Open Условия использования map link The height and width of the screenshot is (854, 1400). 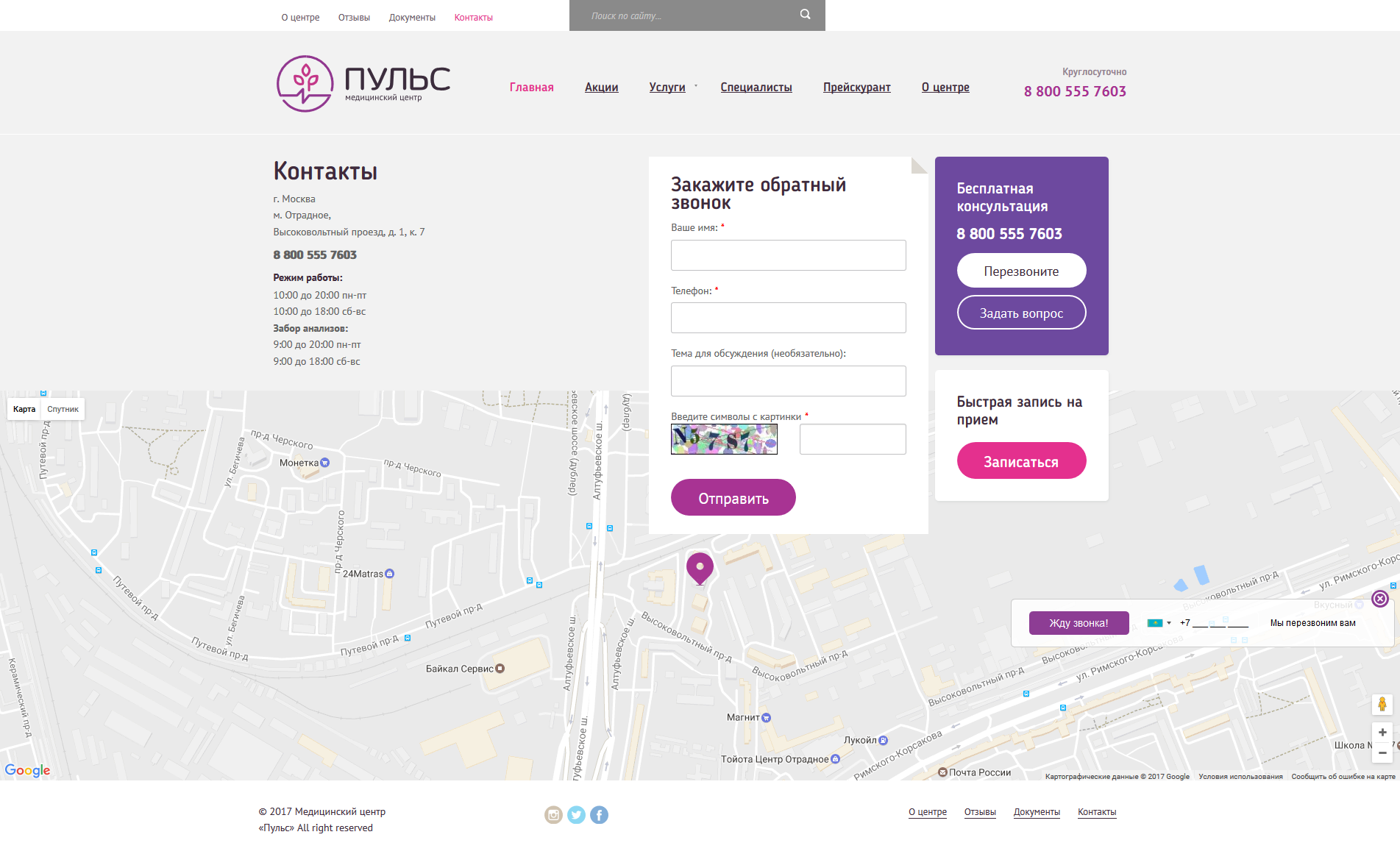(1240, 777)
